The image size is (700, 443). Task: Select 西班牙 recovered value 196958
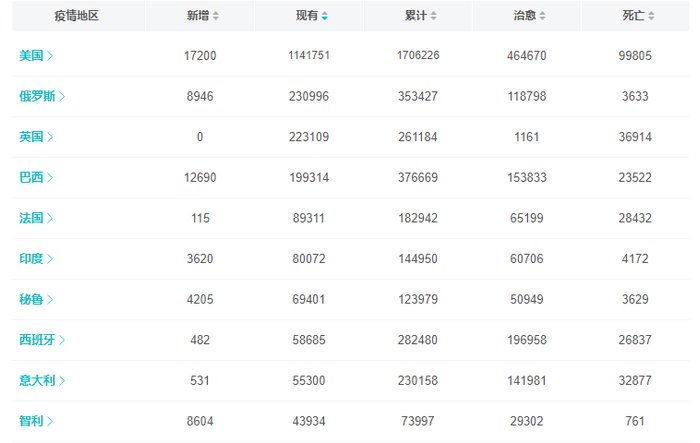tap(527, 340)
